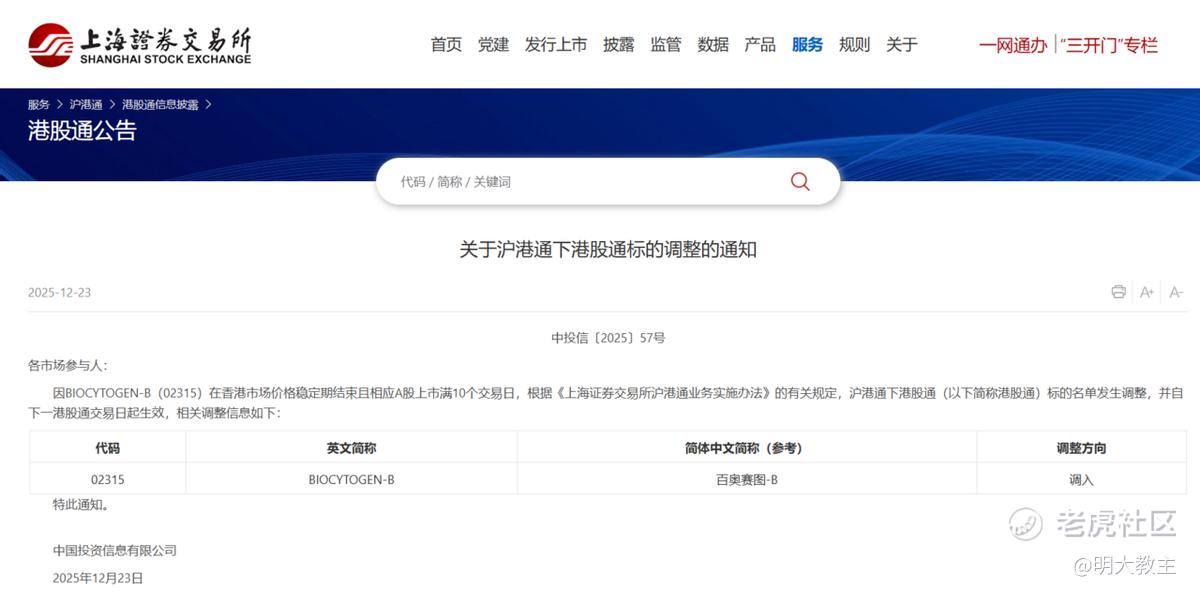Click the 港股通公告 page heading

coord(82,131)
